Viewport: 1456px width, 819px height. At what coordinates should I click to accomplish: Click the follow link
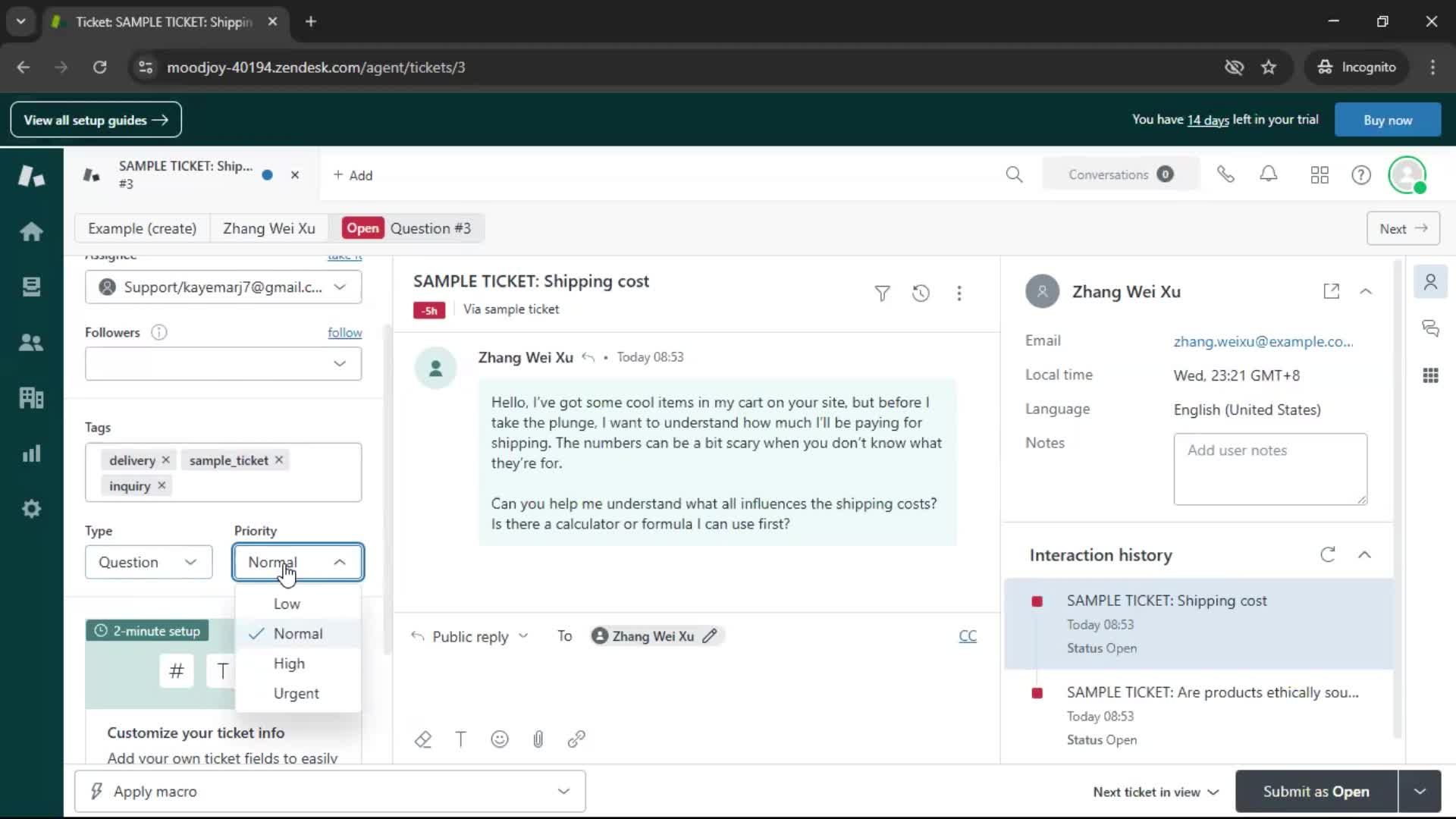click(x=345, y=333)
